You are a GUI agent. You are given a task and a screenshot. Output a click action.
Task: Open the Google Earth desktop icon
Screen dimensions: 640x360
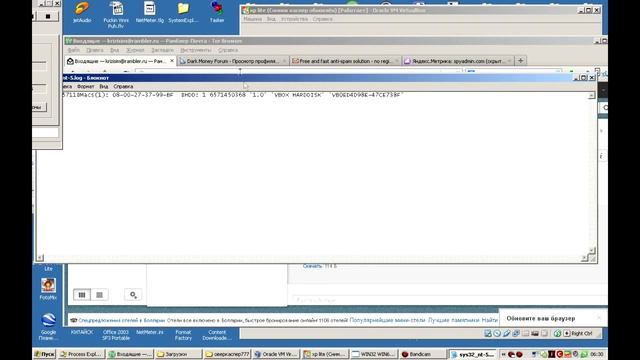(x=48, y=326)
